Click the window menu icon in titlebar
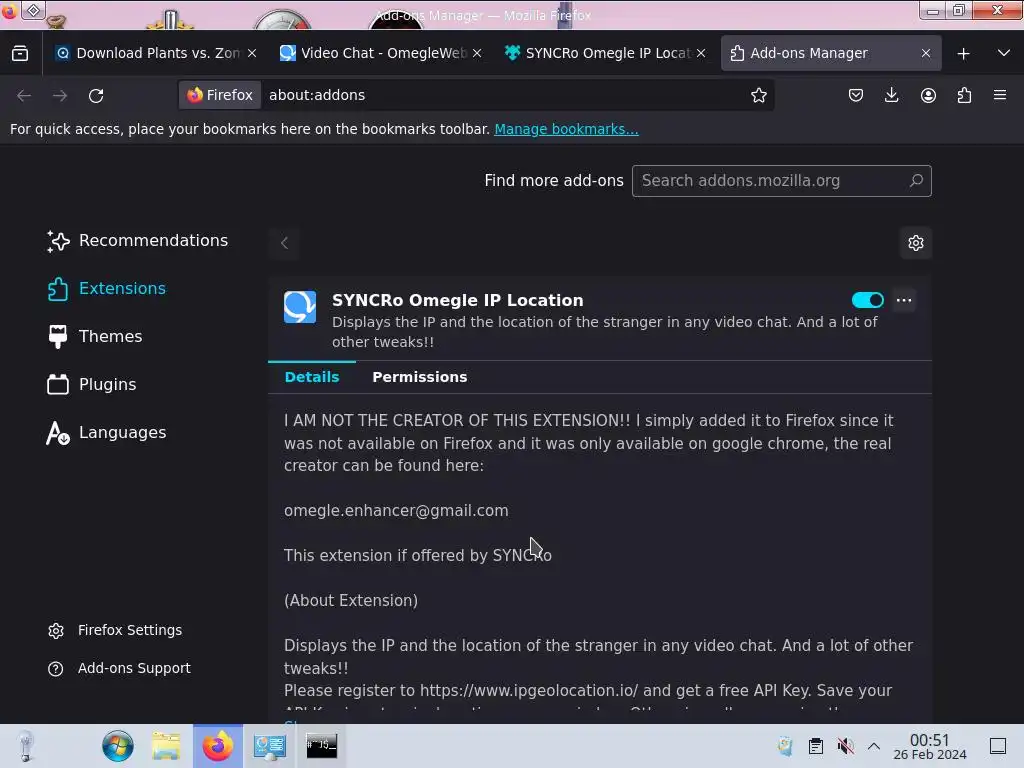The image size is (1024, 768). [33, 10]
